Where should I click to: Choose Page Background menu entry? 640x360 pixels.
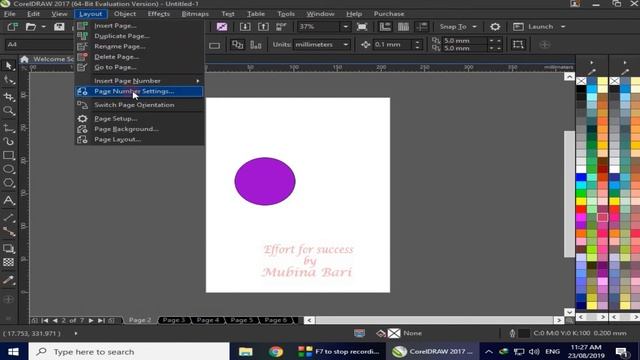[x=139, y=129]
